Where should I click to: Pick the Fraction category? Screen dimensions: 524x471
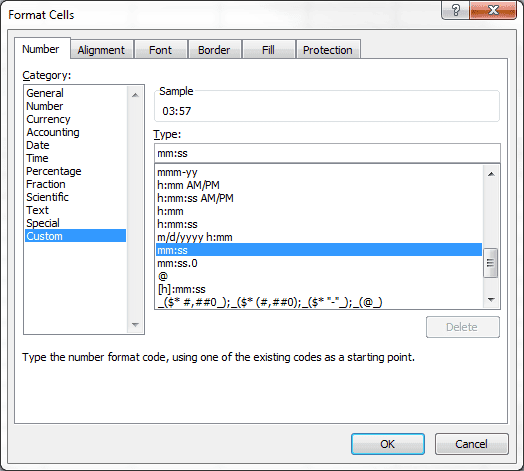(76, 184)
